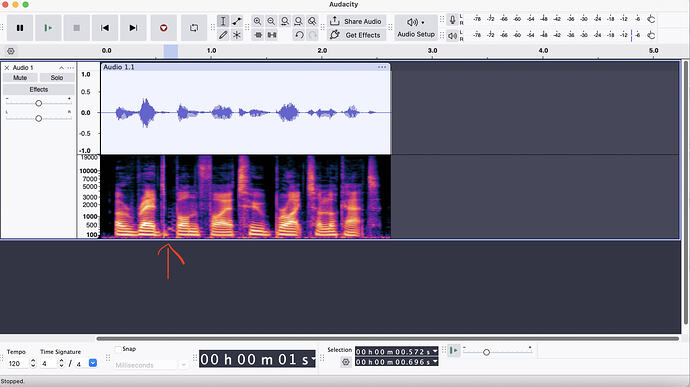The width and height of the screenshot is (690, 387).
Task: Silence the audio selection
Action: 272,35
